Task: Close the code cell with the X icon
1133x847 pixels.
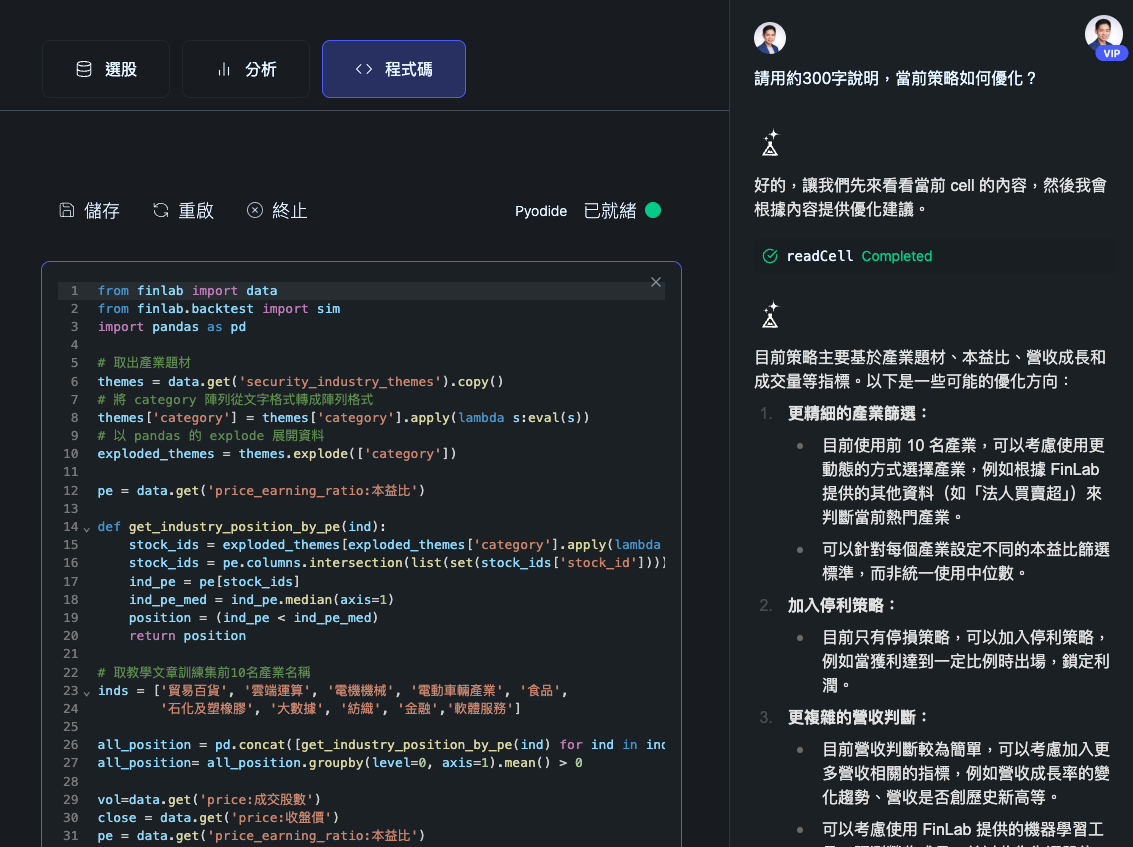Action: click(x=656, y=282)
